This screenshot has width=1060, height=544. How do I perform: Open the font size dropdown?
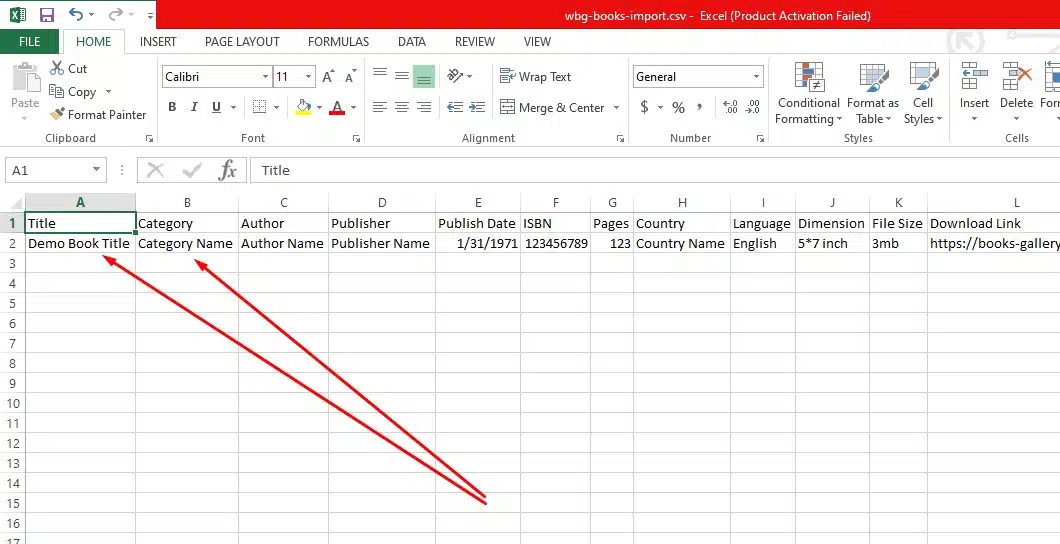308,77
